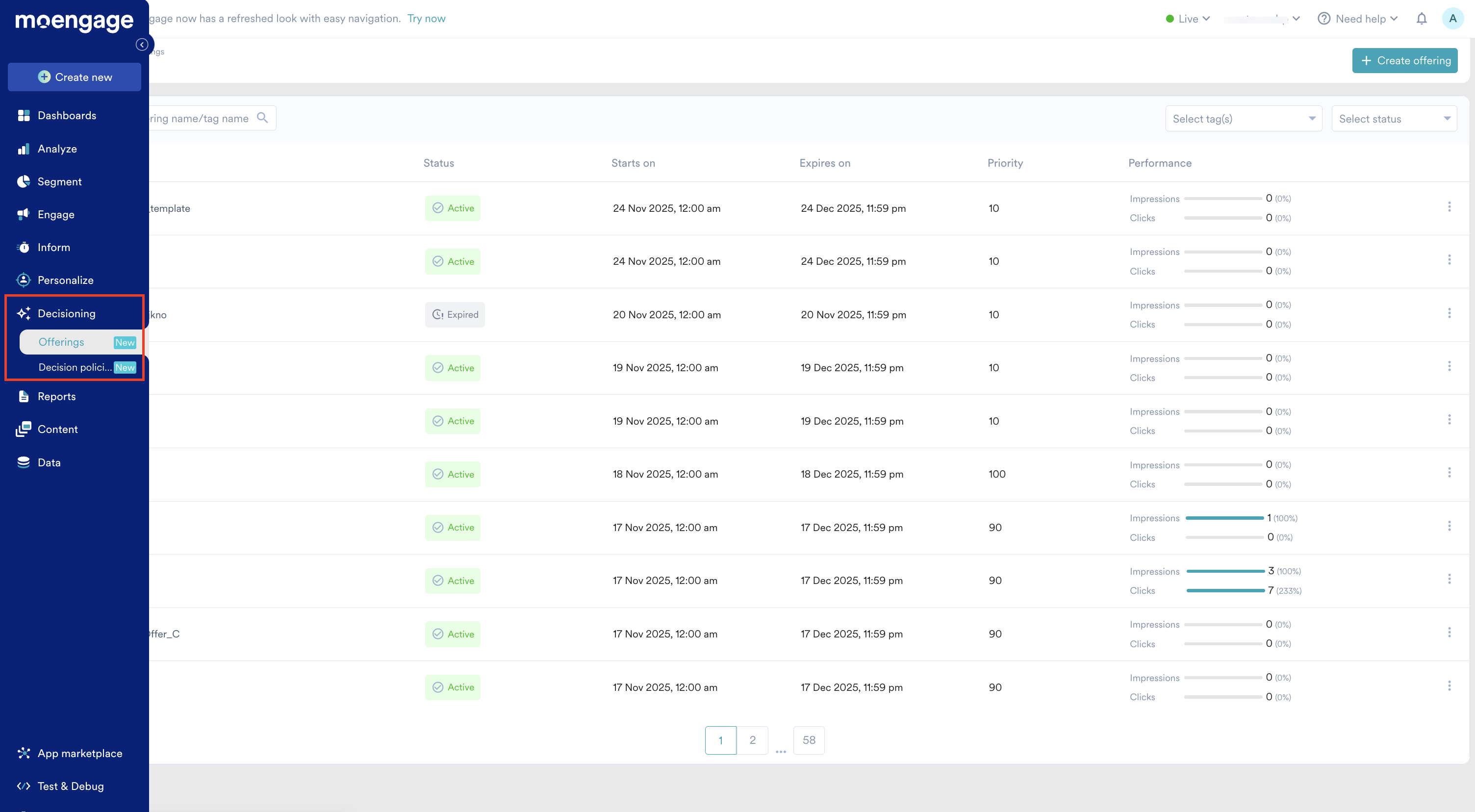Click the Create offering button
1475x812 pixels.
[x=1404, y=61]
